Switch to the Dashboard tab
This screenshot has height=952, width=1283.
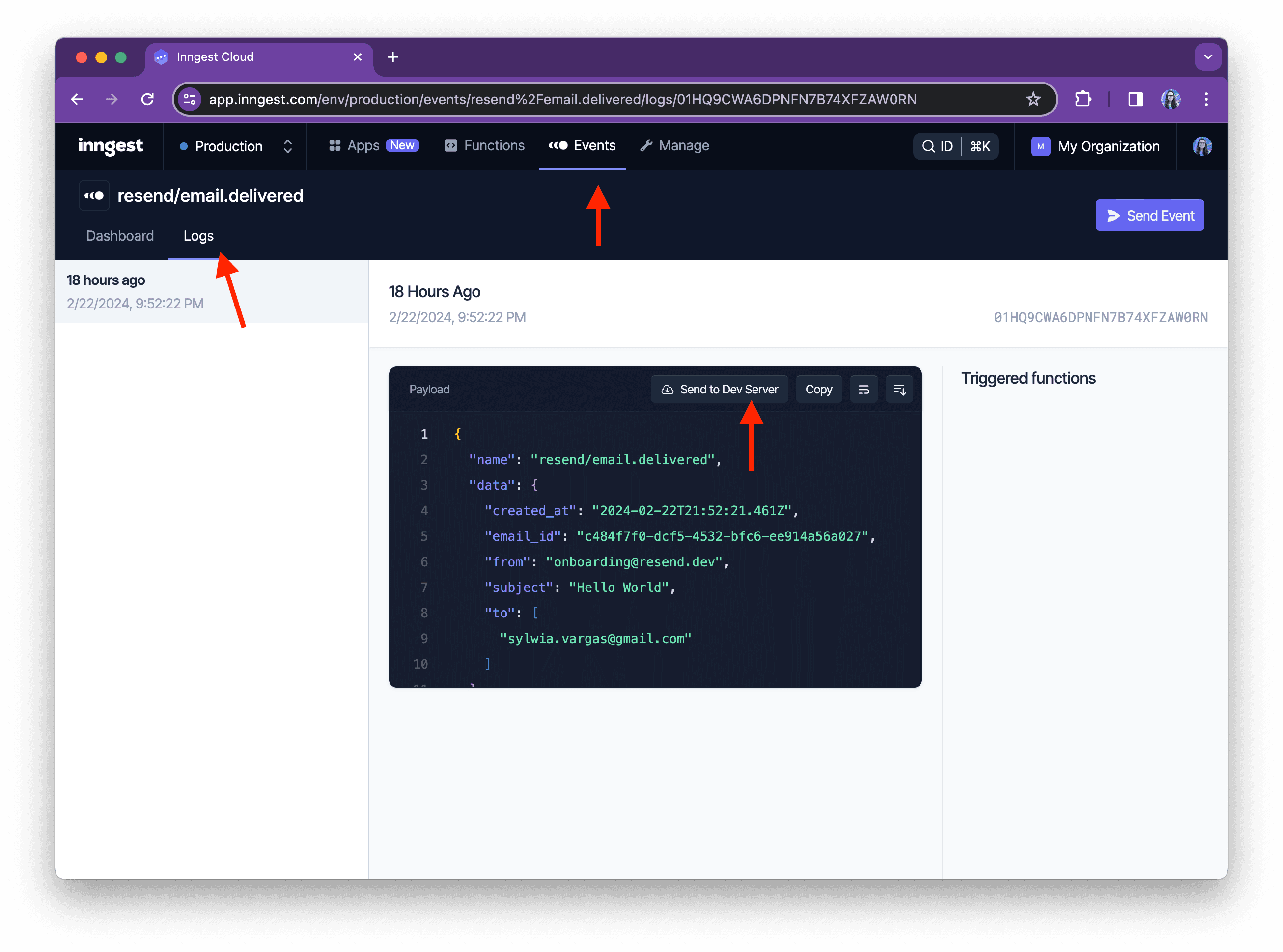(120, 236)
